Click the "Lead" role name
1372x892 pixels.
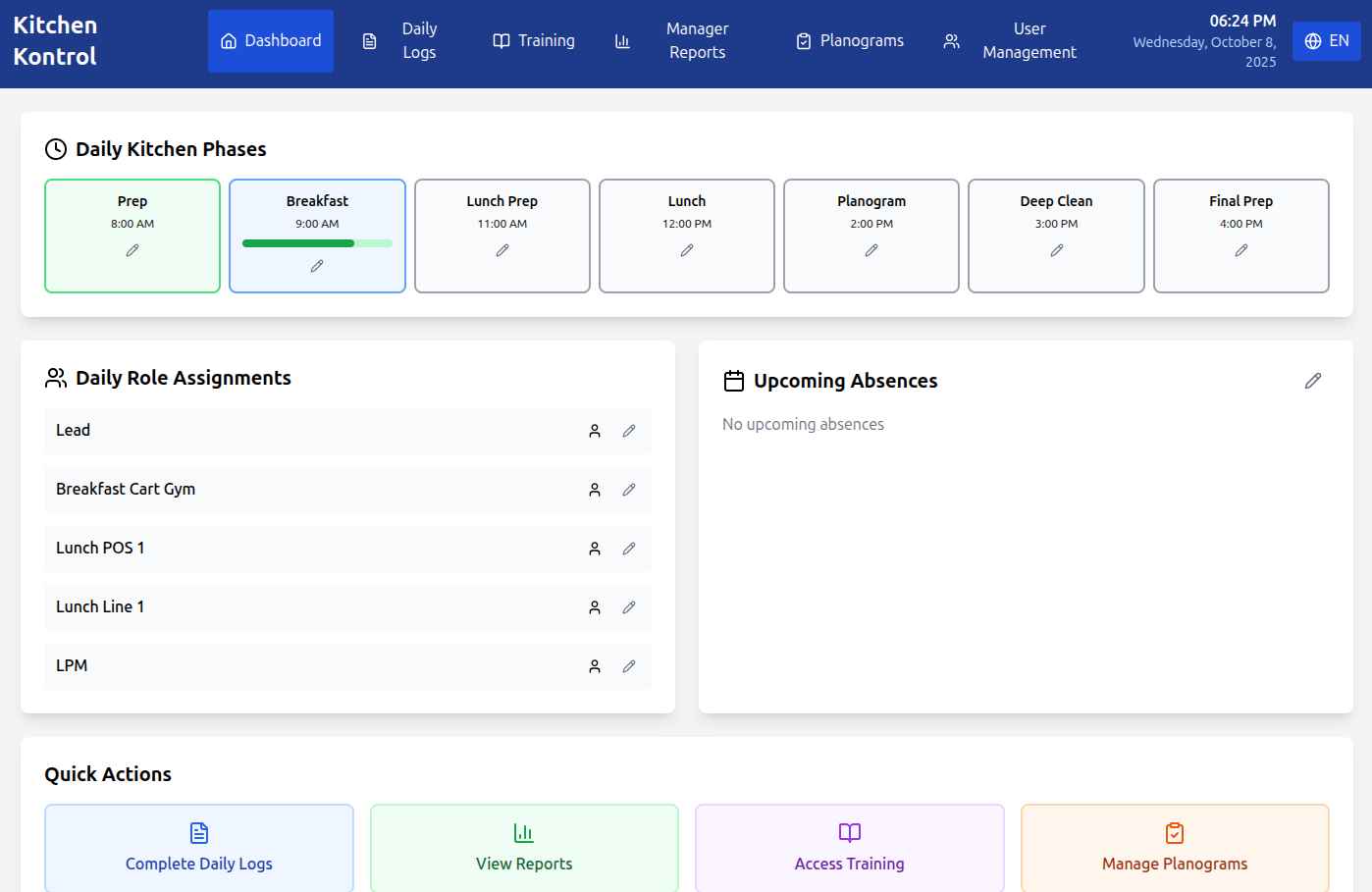click(73, 430)
